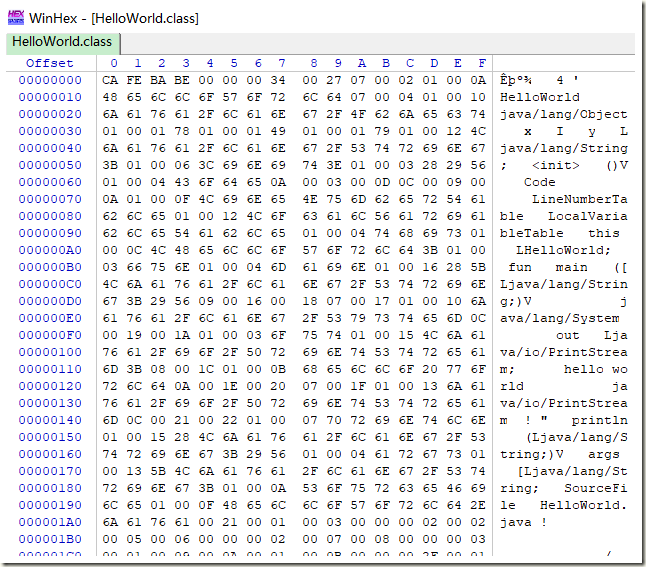Click ASCII text 'out'
This screenshot has width=646, height=567.
click(568, 335)
